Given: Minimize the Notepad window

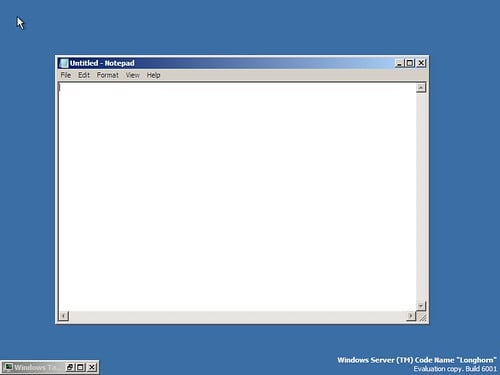Looking at the screenshot, I should (x=399, y=63).
